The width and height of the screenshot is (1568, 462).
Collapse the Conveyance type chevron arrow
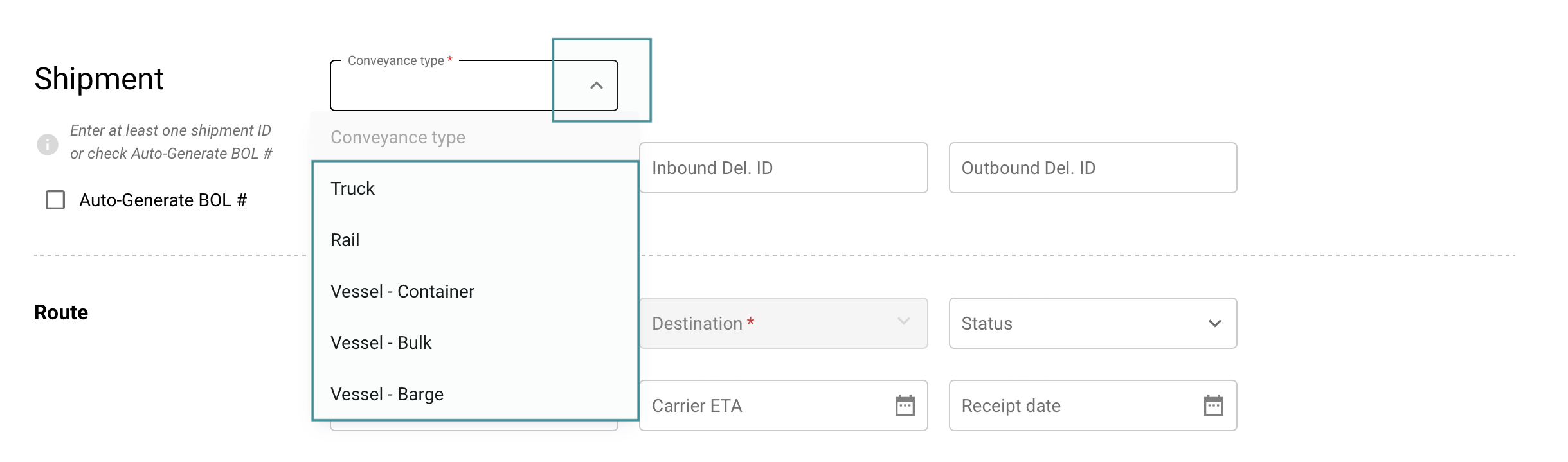(596, 85)
